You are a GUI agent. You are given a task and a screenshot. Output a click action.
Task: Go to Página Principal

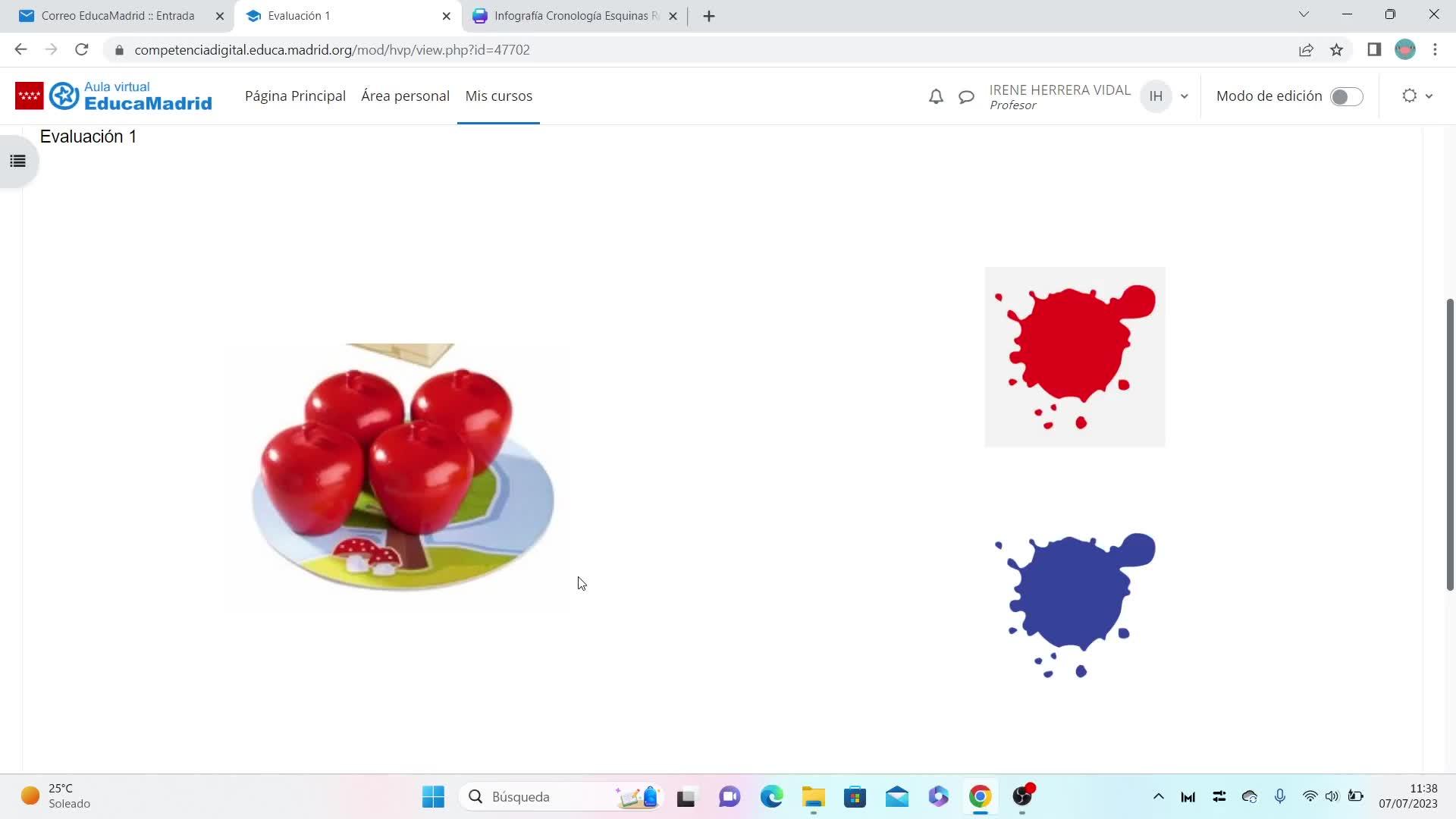(295, 96)
